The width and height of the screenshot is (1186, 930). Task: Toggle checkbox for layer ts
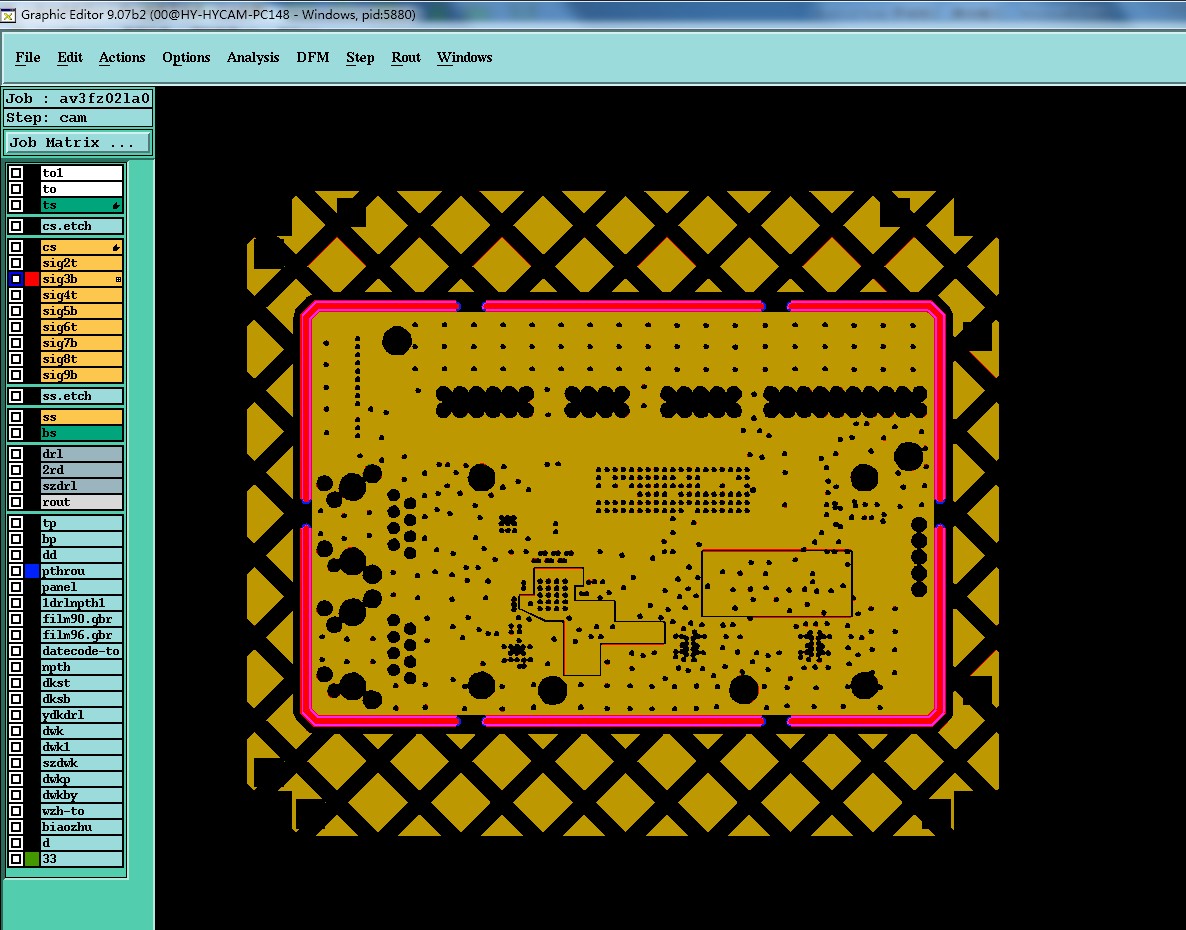(x=16, y=205)
